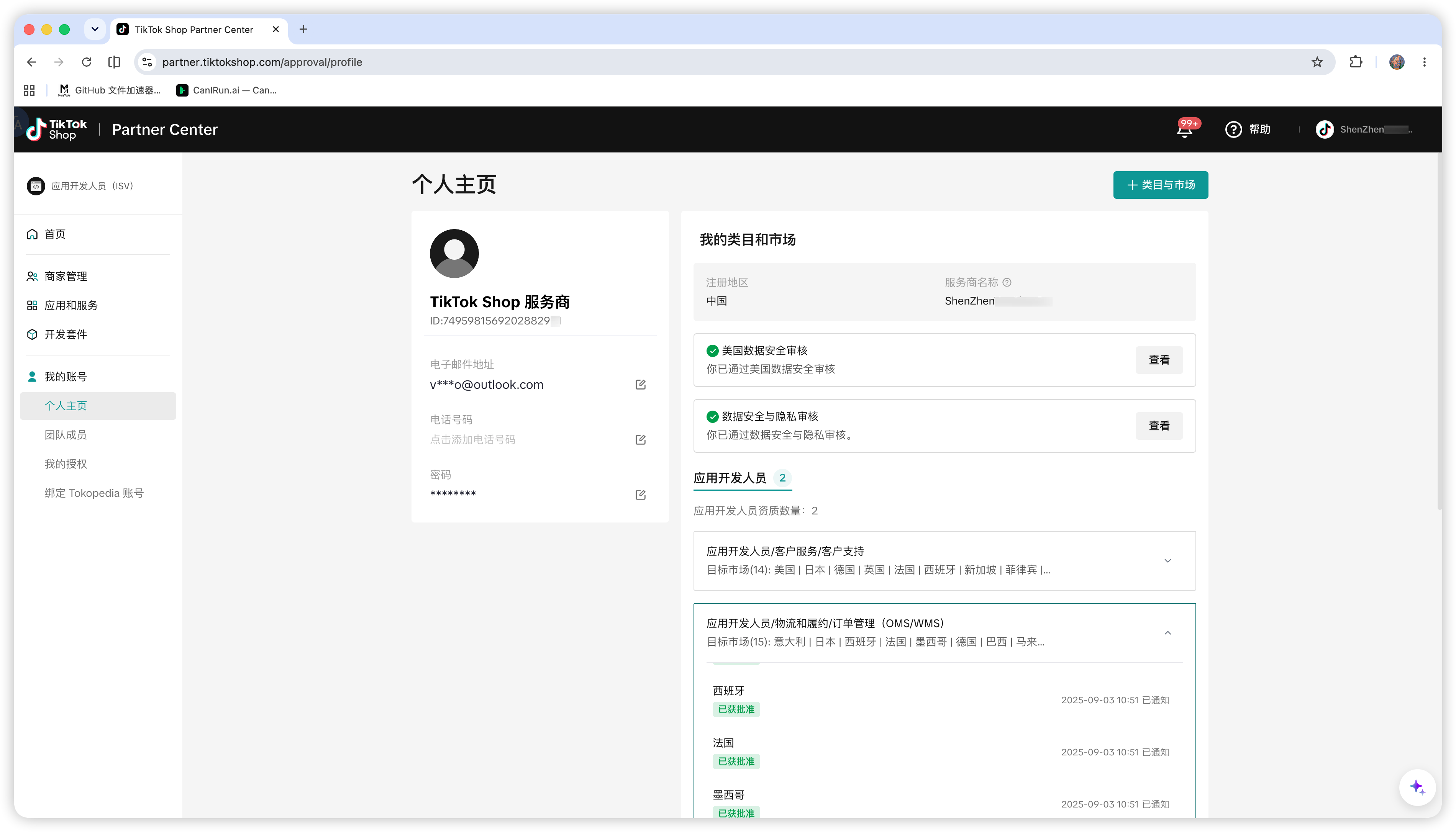Click the 类目与市场 button
1456x832 pixels.
[1161, 185]
